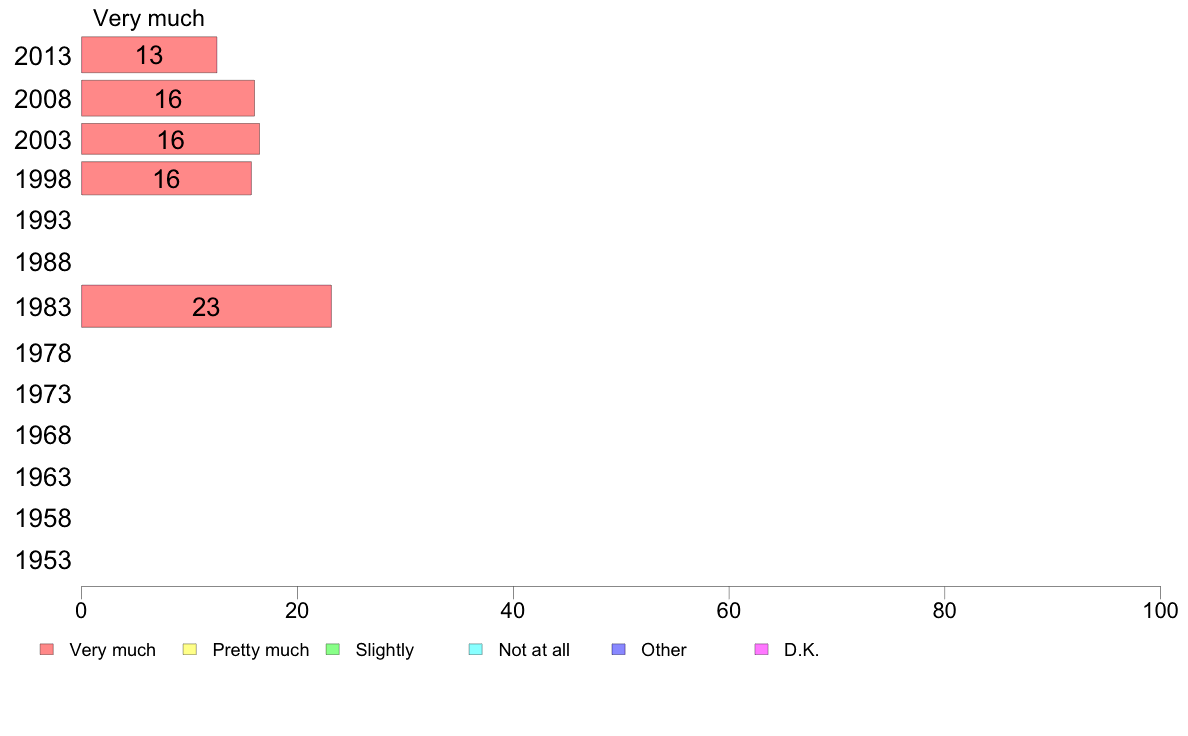Click the red Very much legend swatch
This screenshot has width=1188, height=736.
47,650
